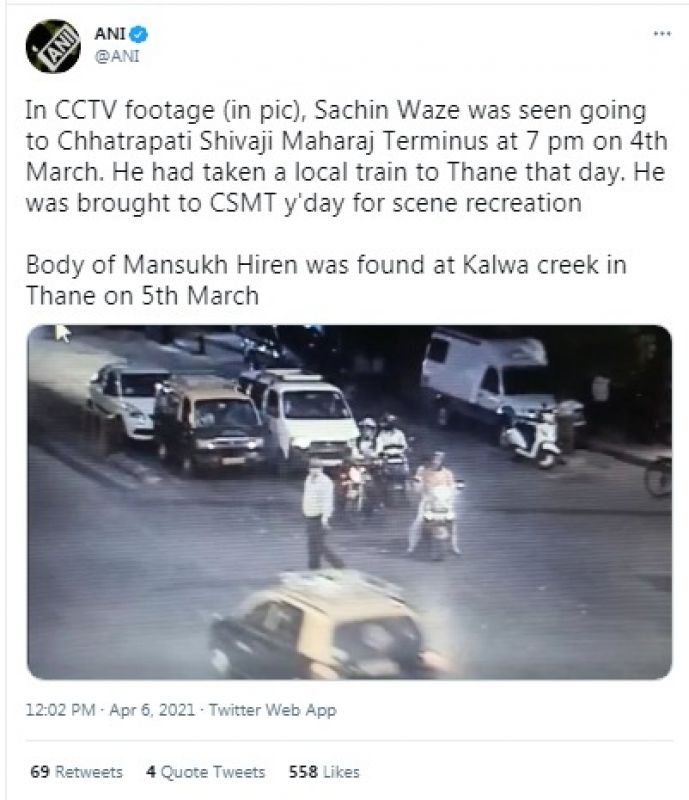Click the yellow taxi in the CCTV image
Screen dimensions: 689x800
point(321,627)
